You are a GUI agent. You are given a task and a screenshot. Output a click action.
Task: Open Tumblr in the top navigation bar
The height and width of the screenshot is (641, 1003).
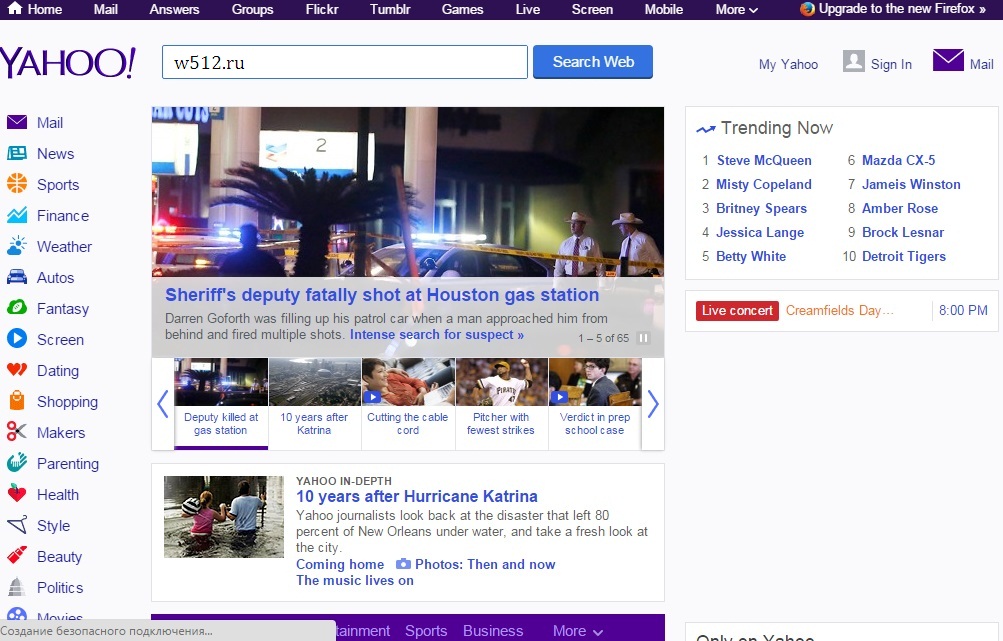click(390, 10)
